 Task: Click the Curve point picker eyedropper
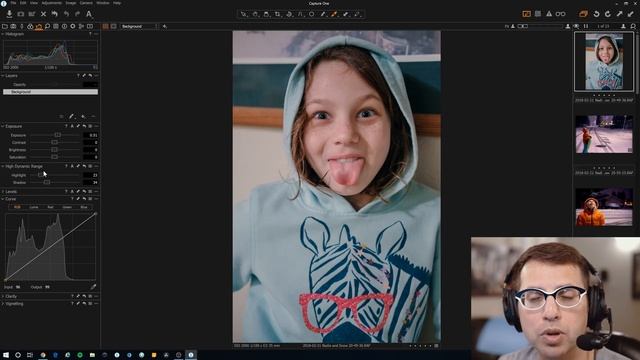pyautogui.click(x=93, y=287)
